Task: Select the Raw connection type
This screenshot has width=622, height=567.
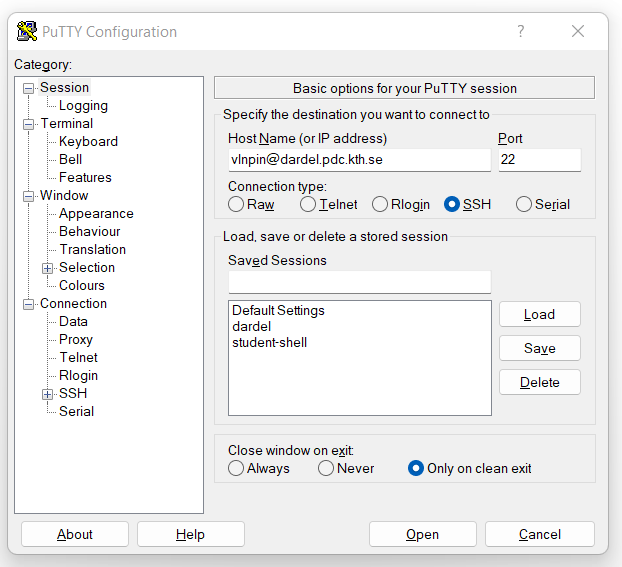Action: [x=236, y=204]
